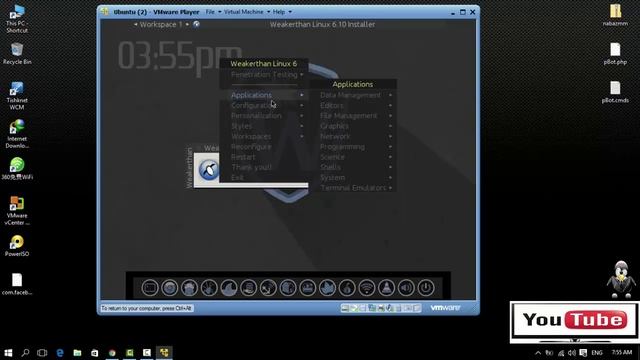Click the ENG language indicator
The height and width of the screenshot is (360, 640).
(x=597, y=353)
